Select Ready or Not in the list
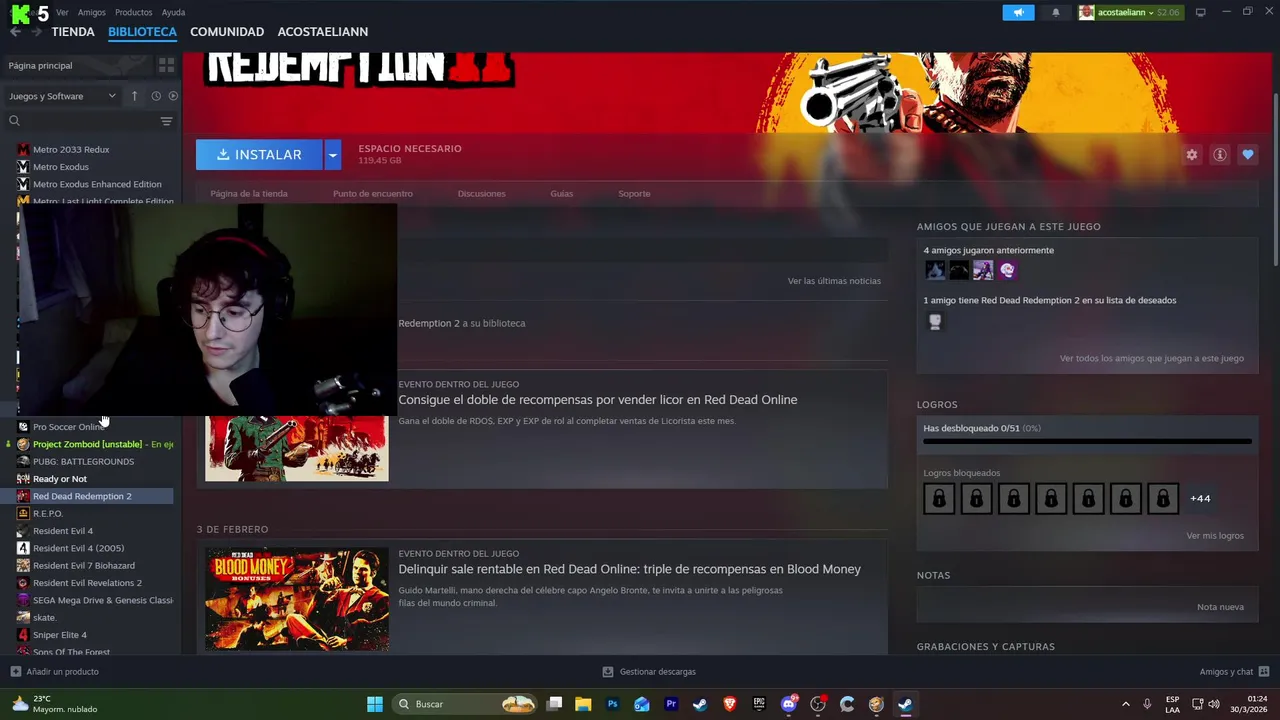Screen dimensions: 1280x720 60,479
